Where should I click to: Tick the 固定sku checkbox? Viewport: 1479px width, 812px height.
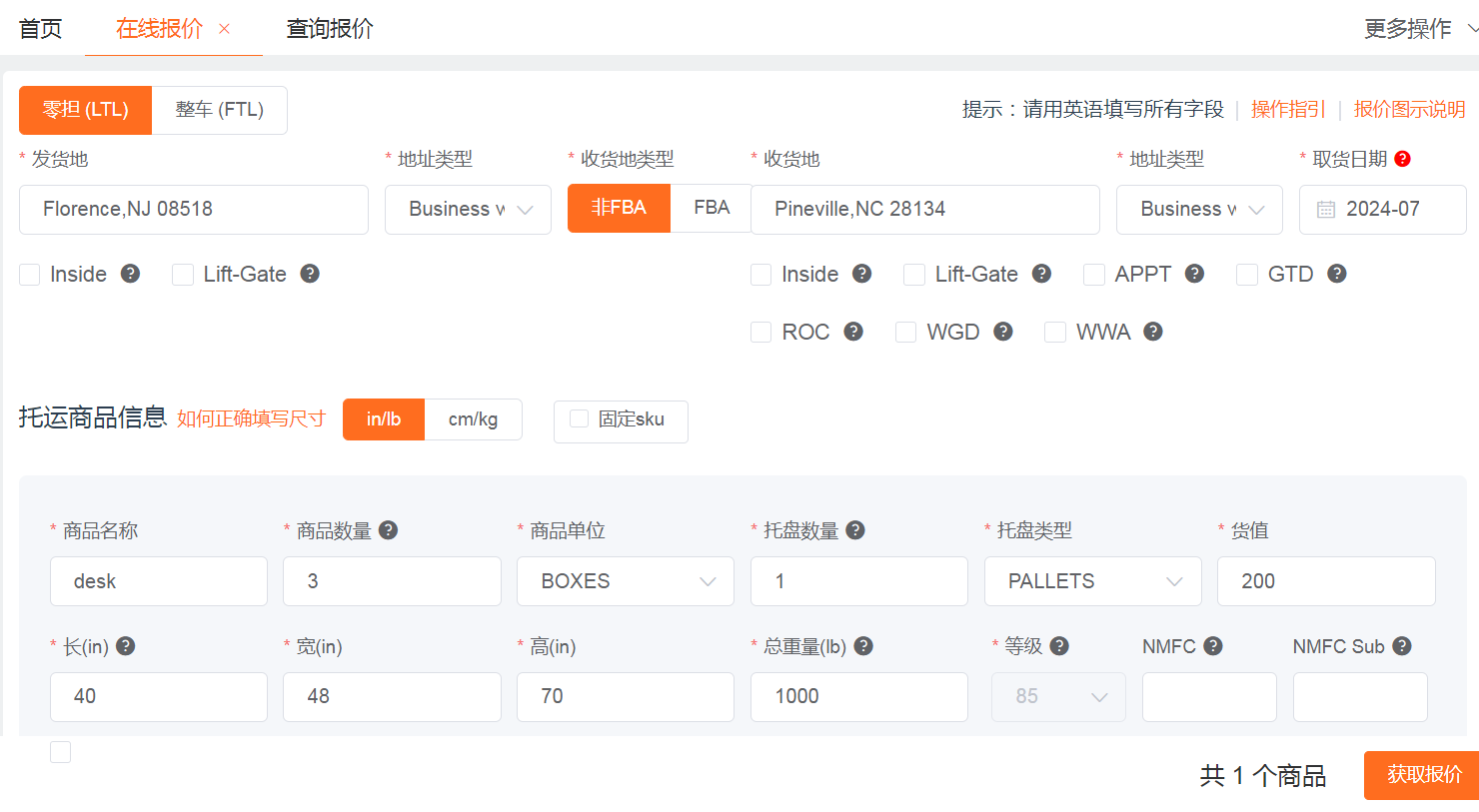pos(579,419)
